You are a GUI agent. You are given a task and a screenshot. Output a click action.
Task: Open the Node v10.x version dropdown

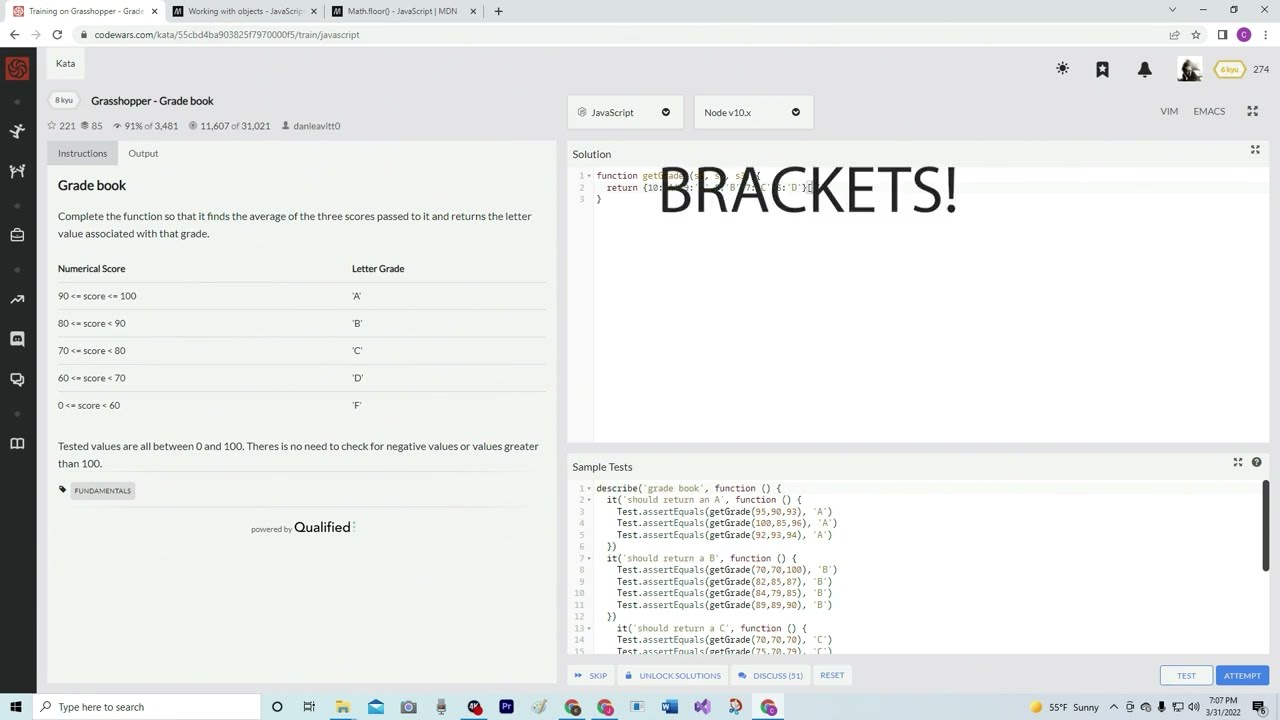point(753,112)
